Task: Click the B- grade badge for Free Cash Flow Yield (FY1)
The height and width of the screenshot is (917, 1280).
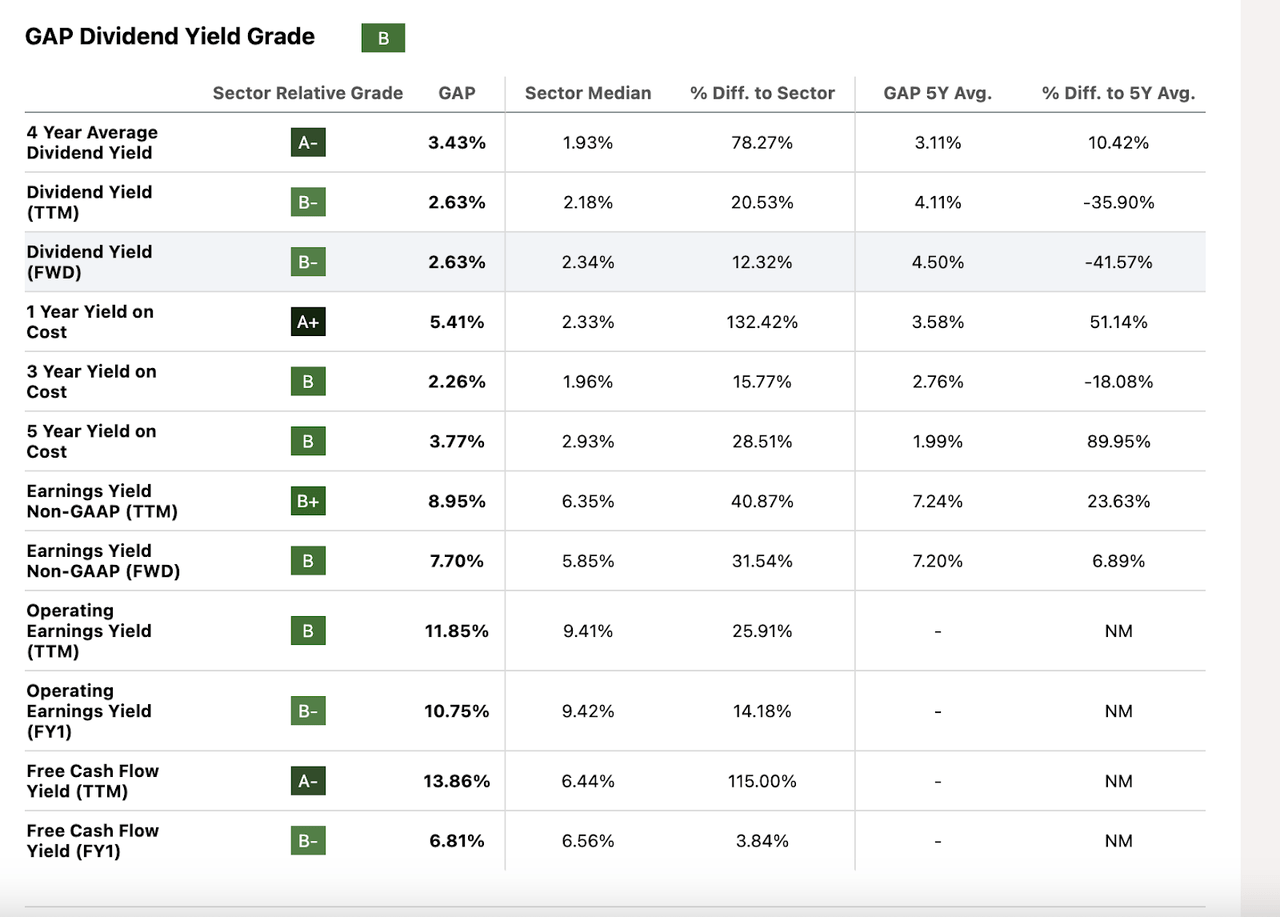Action: pos(308,841)
